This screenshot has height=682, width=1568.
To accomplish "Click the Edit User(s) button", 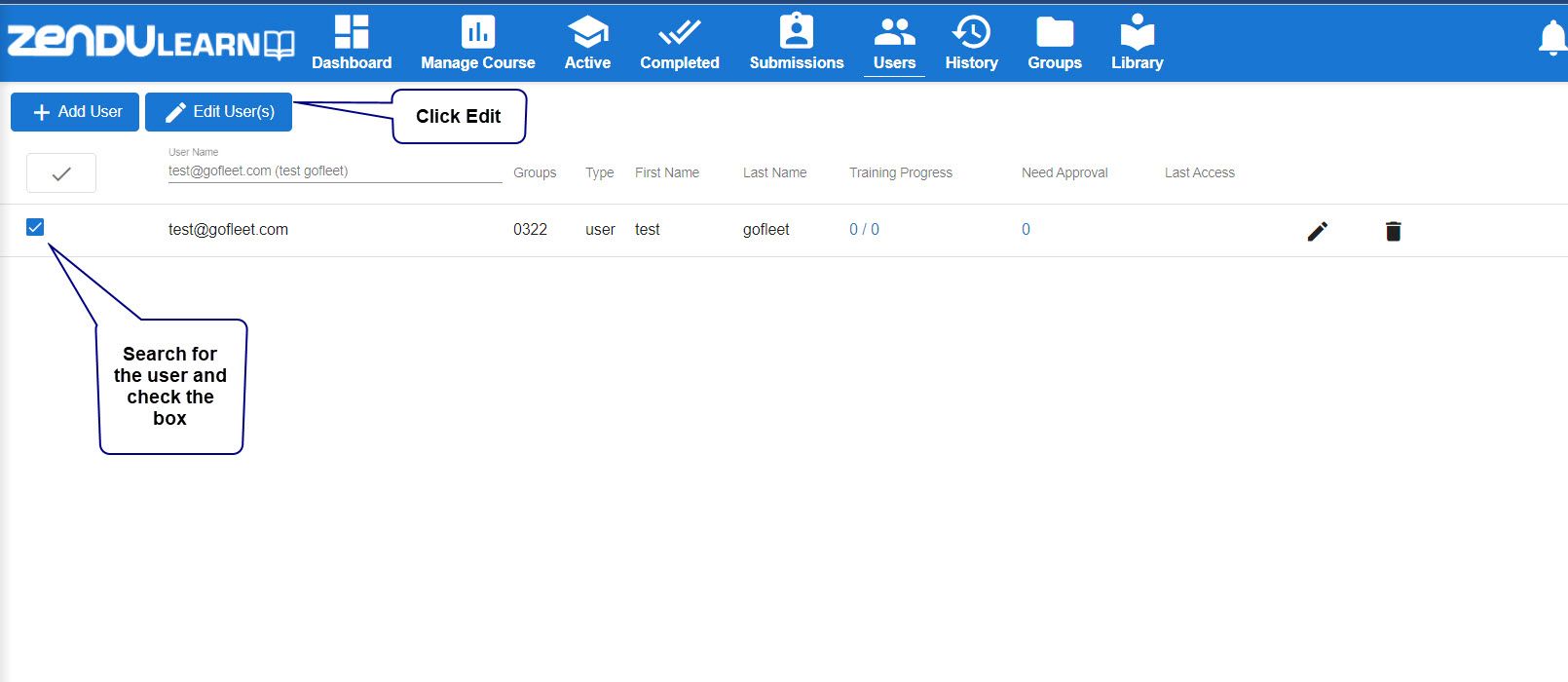I will pos(218,112).
